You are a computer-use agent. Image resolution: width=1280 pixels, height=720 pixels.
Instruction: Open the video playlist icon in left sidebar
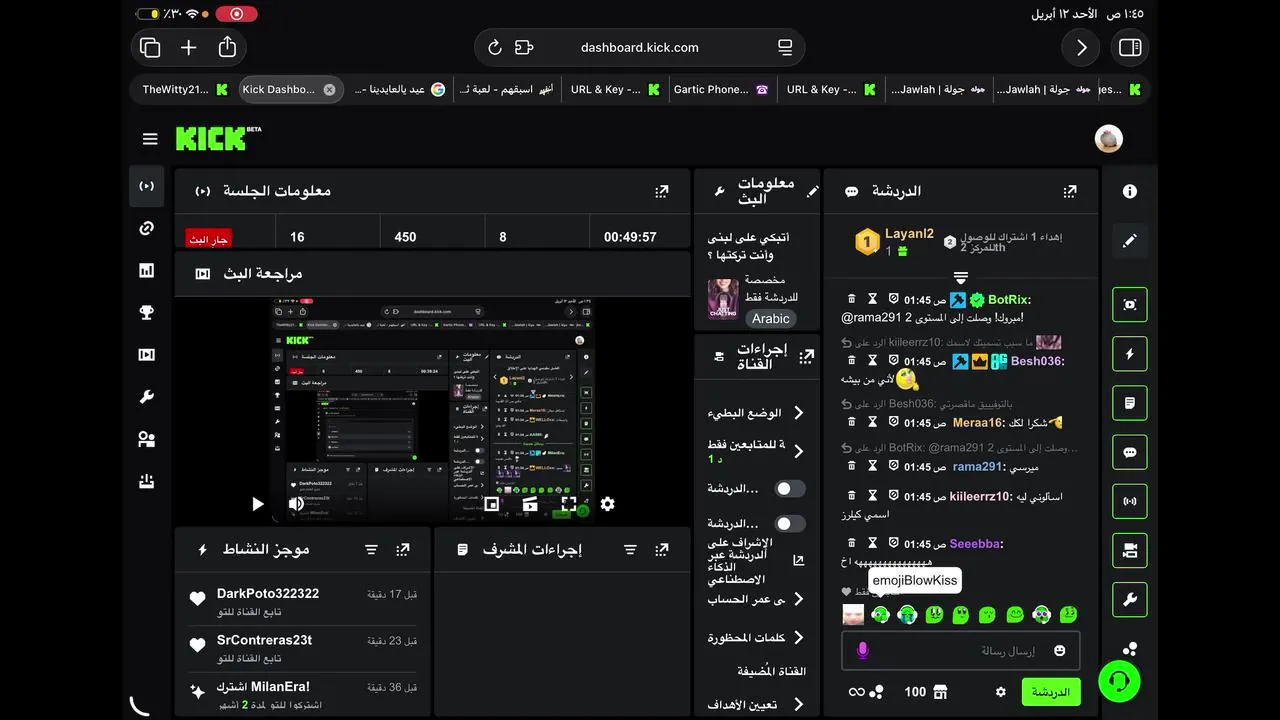pos(147,354)
